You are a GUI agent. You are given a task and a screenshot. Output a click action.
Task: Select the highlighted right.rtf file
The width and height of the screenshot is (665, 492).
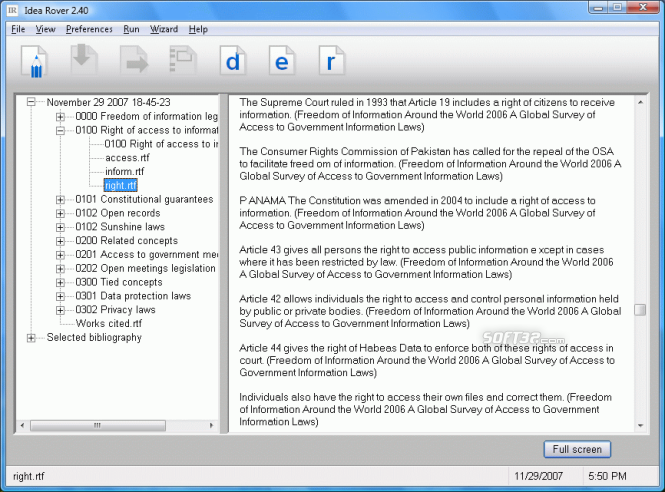(120, 185)
